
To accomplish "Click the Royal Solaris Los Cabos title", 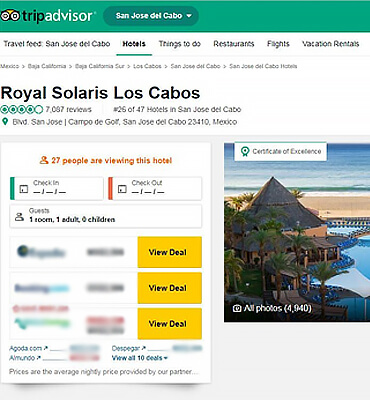I will pos(100,93).
